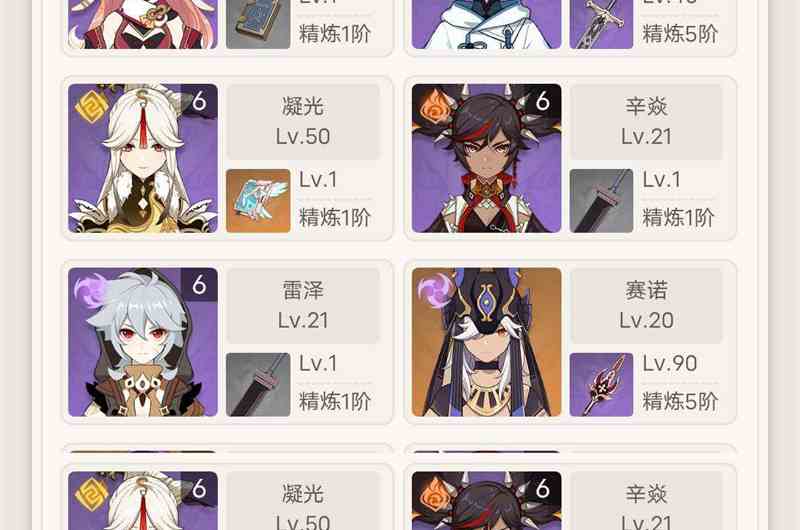Tap the orange catalyst icon under 凝光 Lv.50
This screenshot has height=530, width=800.
pyautogui.click(x=258, y=201)
